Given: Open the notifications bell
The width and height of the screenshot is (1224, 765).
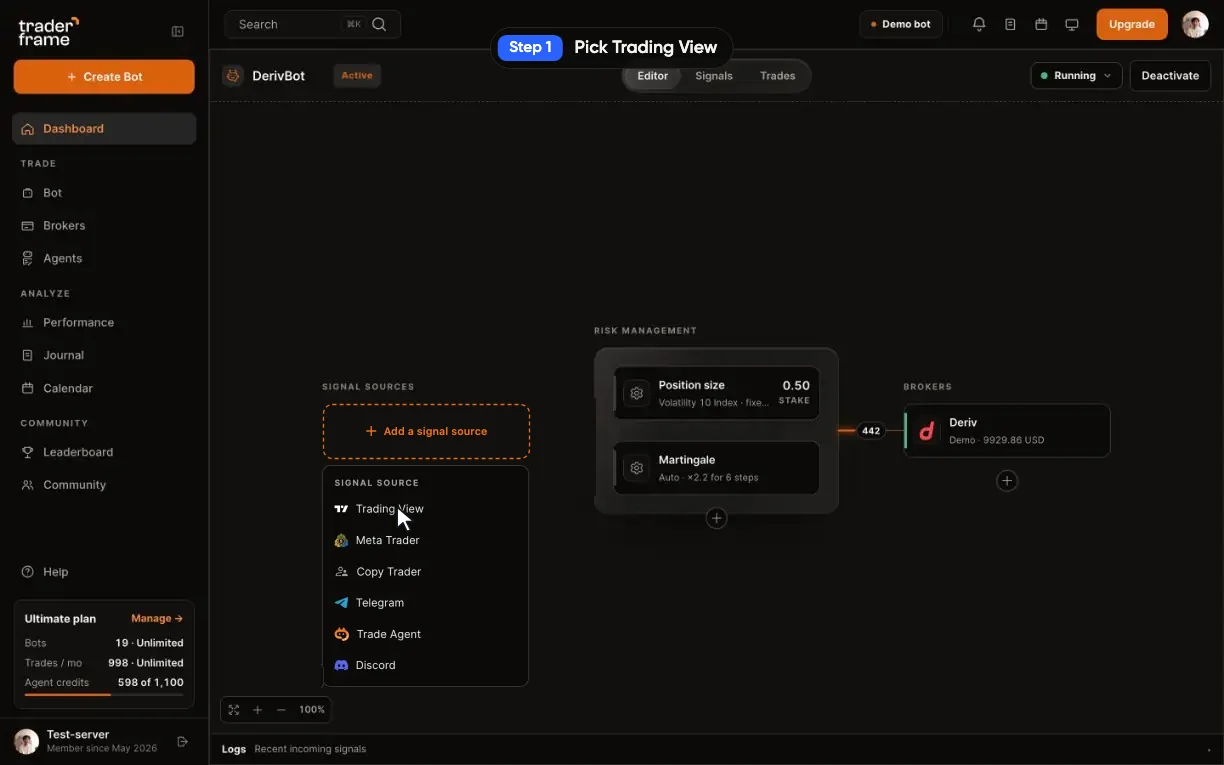Looking at the screenshot, I should point(979,24).
